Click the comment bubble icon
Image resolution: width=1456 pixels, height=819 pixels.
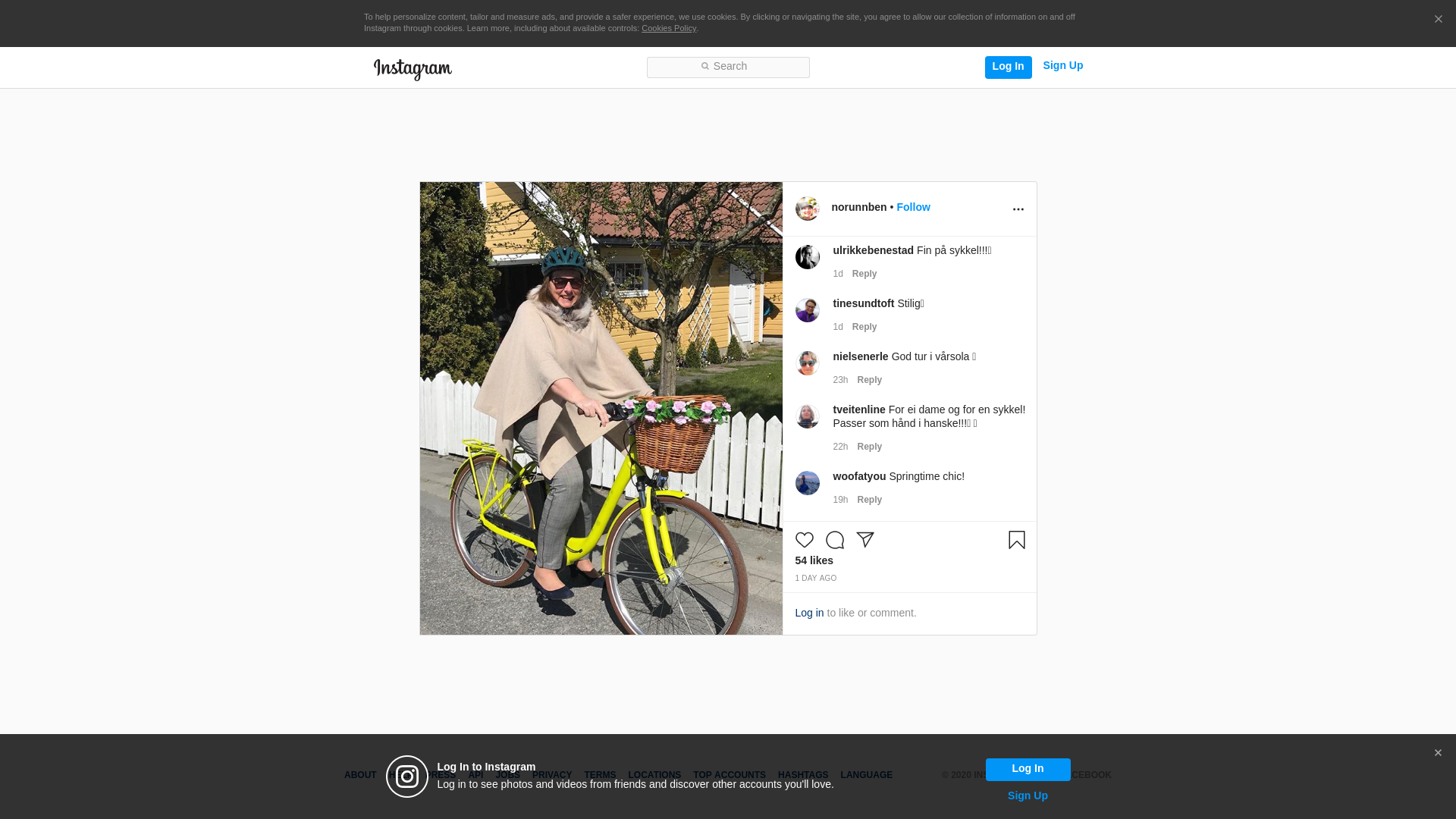[835, 540]
